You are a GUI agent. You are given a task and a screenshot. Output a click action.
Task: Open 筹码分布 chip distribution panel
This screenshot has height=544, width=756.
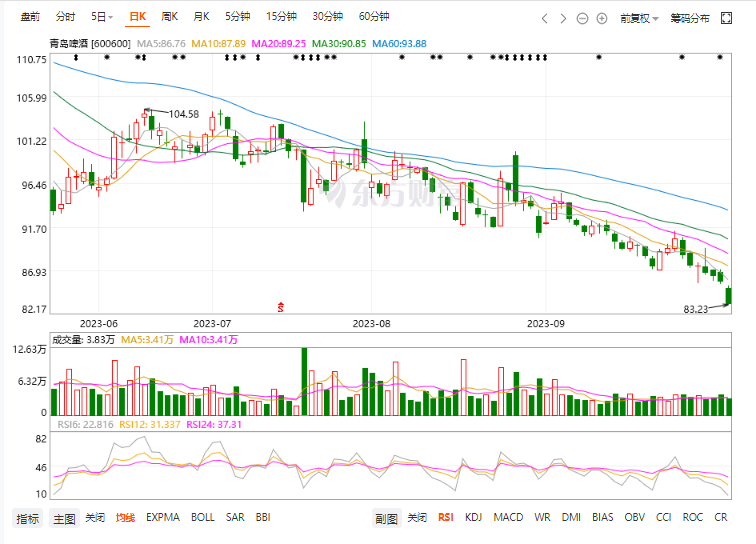coord(690,18)
